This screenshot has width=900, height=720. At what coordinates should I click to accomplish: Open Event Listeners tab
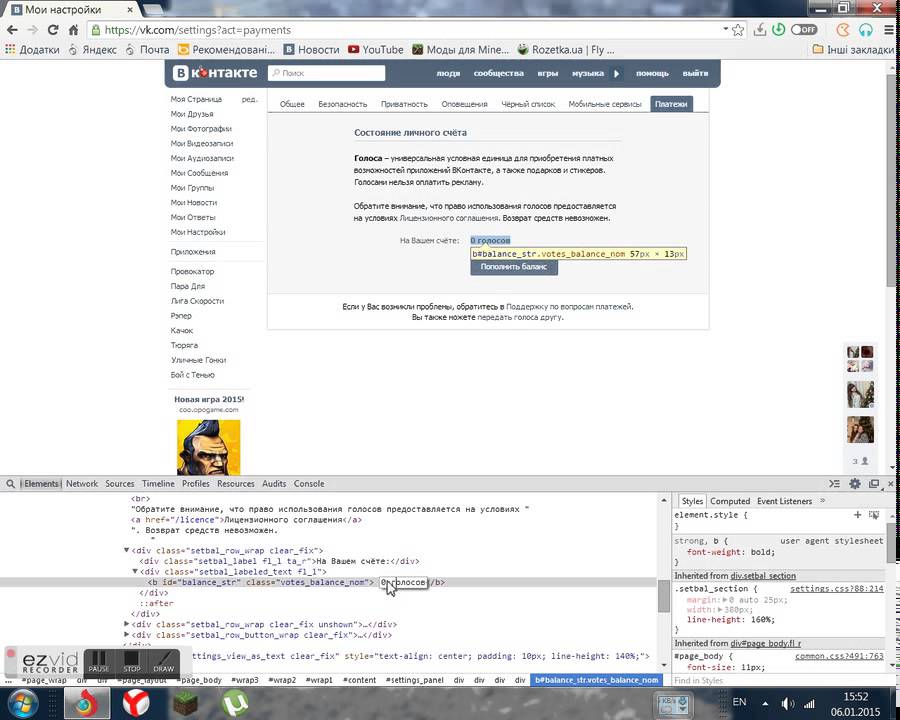click(784, 501)
